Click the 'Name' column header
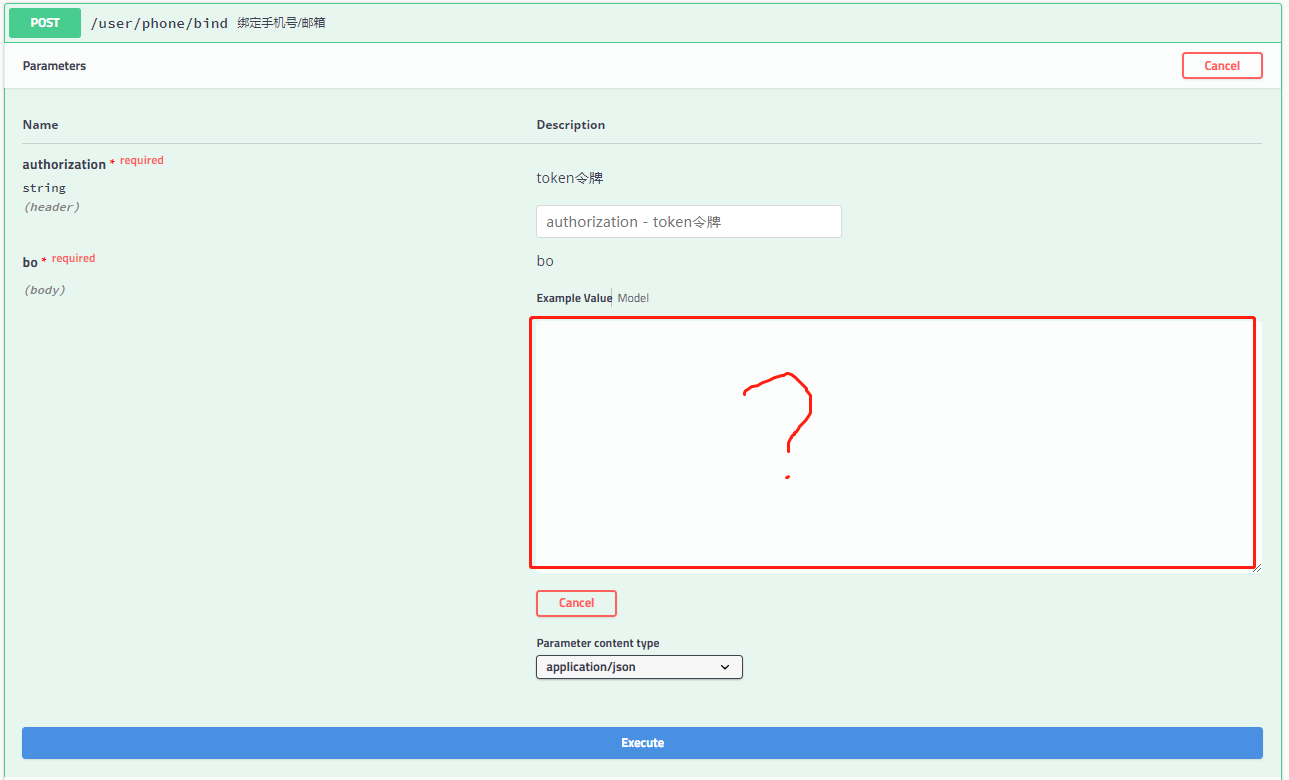The image size is (1289, 780). coord(40,125)
